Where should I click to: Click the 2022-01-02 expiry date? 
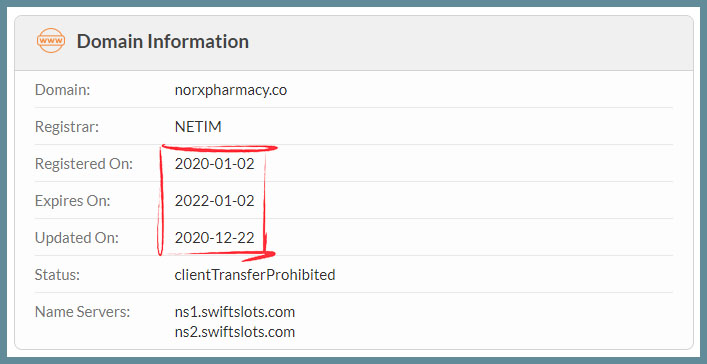point(215,201)
